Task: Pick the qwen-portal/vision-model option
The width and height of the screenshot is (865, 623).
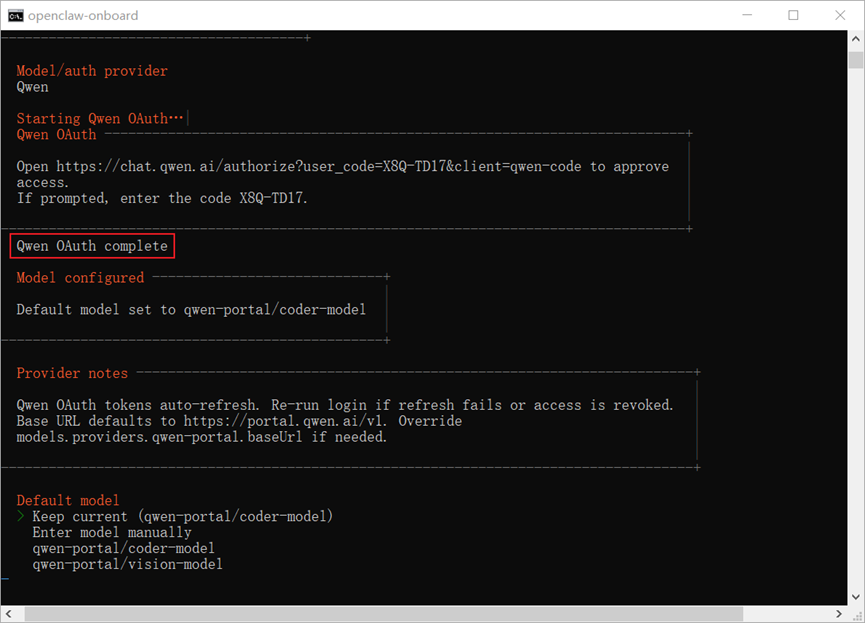Action: pyautogui.click(x=127, y=564)
